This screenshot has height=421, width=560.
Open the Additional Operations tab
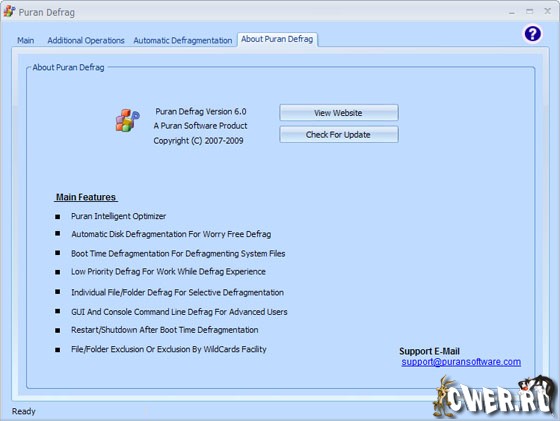pyautogui.click(x=86, y=40)
